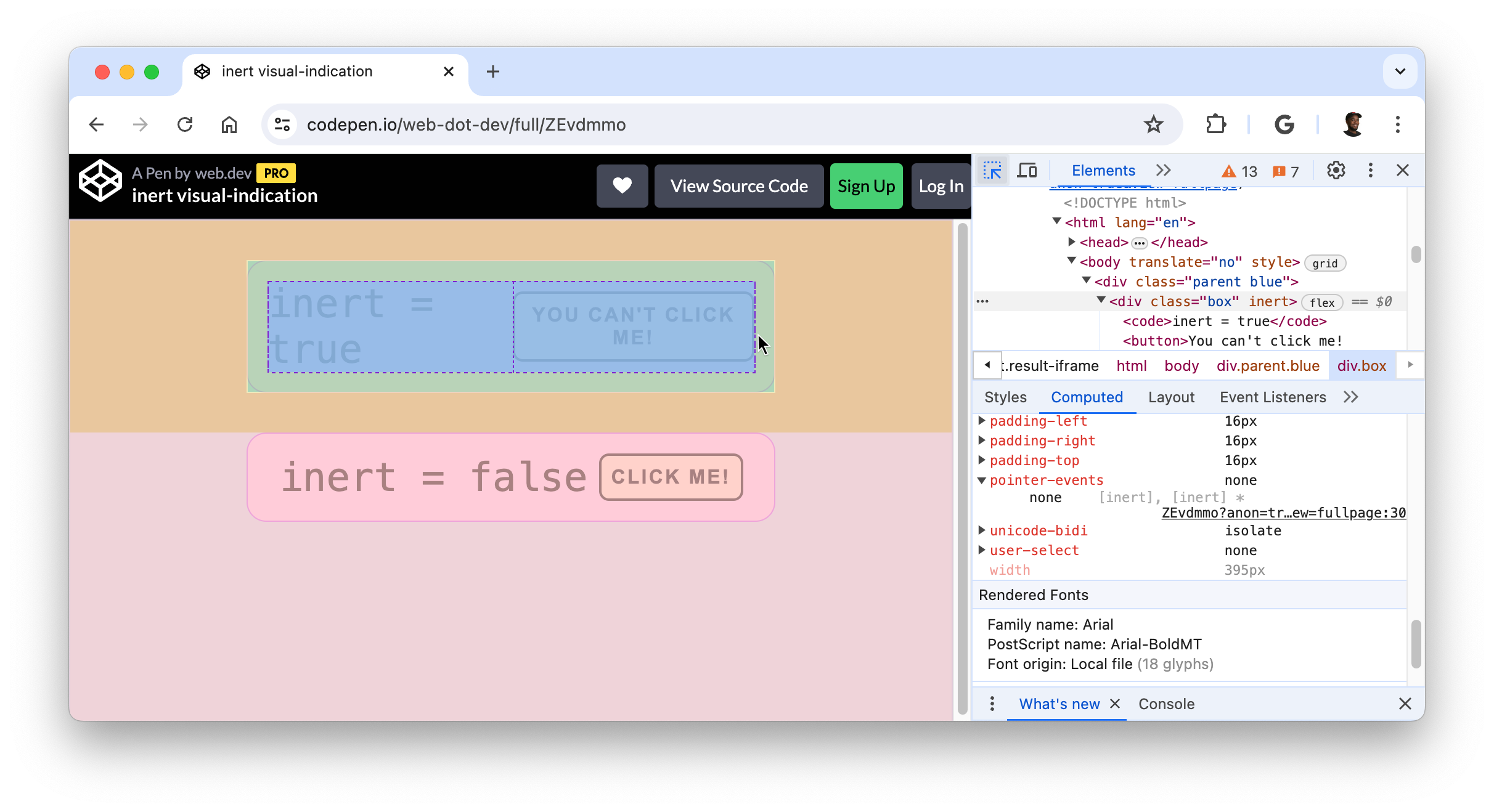Click the device toolbar toggle icon

point(1027,170)
